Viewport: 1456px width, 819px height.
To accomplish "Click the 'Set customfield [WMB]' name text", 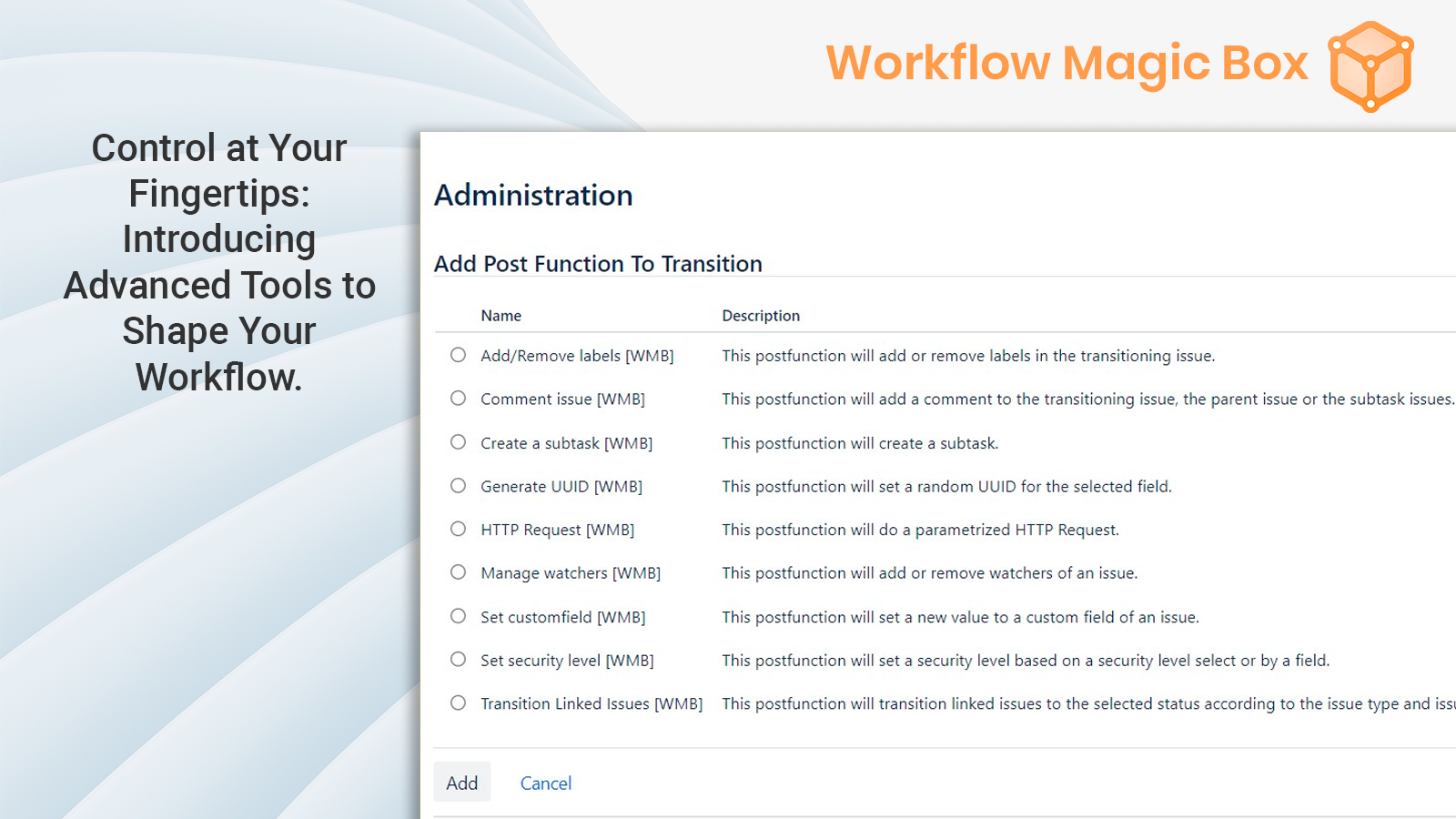I will [x=563, y=617].
